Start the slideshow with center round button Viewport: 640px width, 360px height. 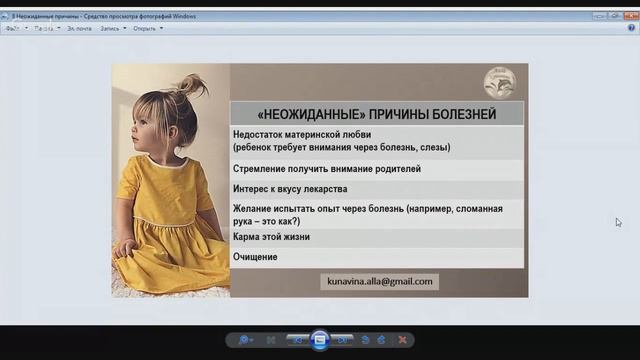[x=320, y=340]
